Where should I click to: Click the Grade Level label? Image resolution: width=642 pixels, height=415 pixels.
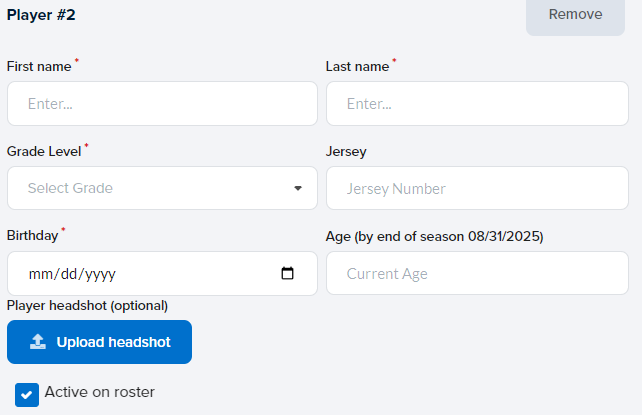coord(44,151)
